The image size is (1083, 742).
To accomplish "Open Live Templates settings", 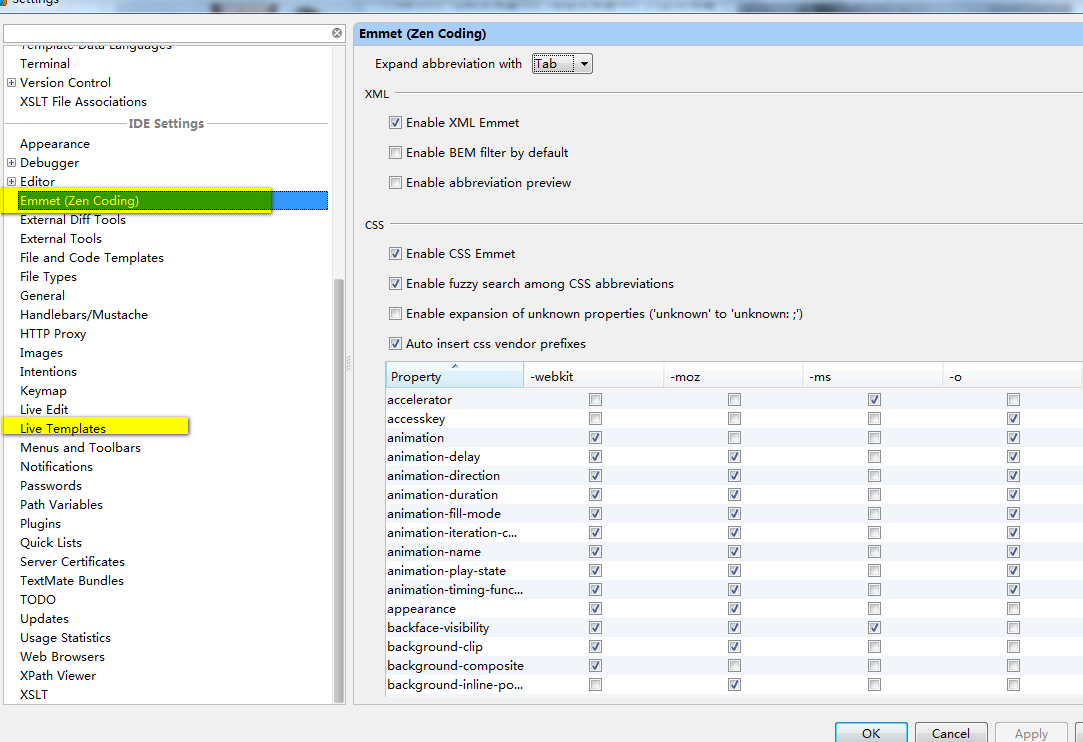I will [x=63, y=428].
